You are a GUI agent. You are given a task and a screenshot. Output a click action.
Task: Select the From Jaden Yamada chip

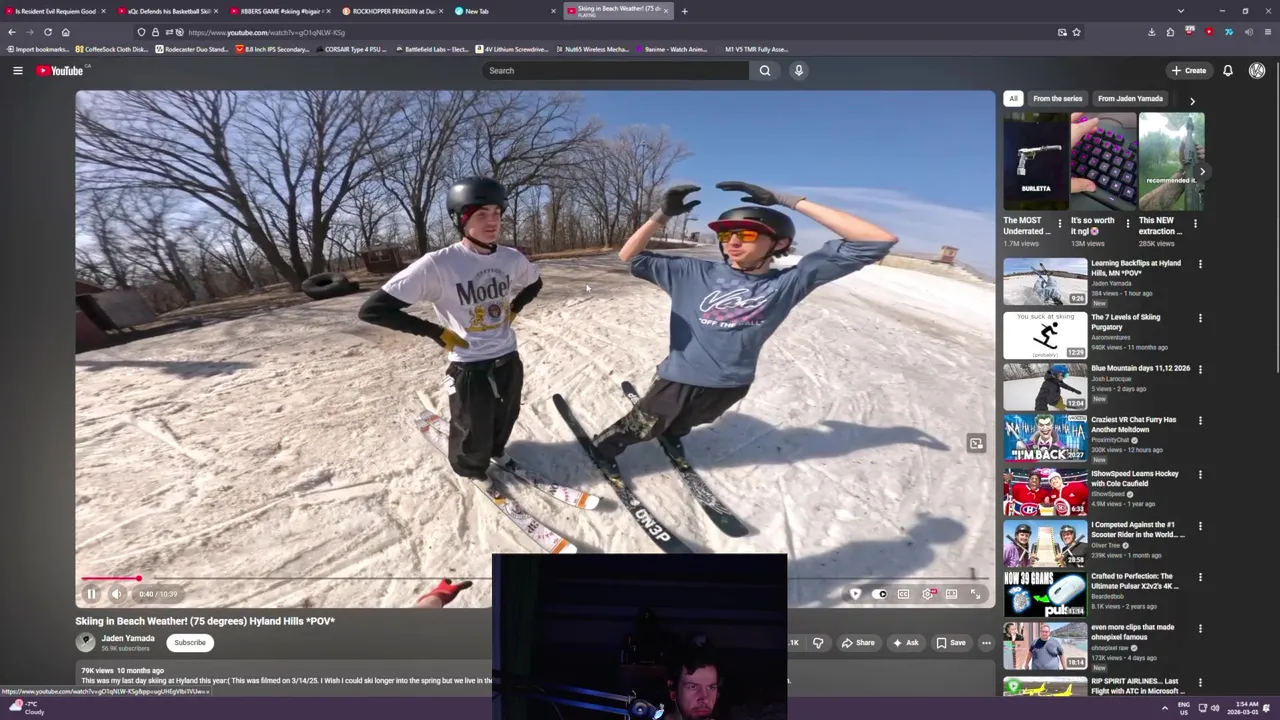pyautogui.click(x=1130, y=99)
